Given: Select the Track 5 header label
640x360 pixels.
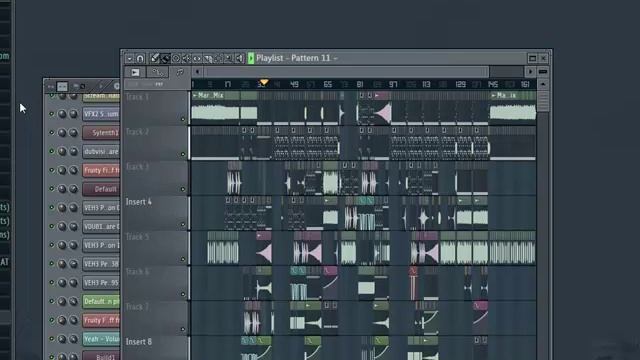Looking at the screenshot, I should tap(137, 237).
